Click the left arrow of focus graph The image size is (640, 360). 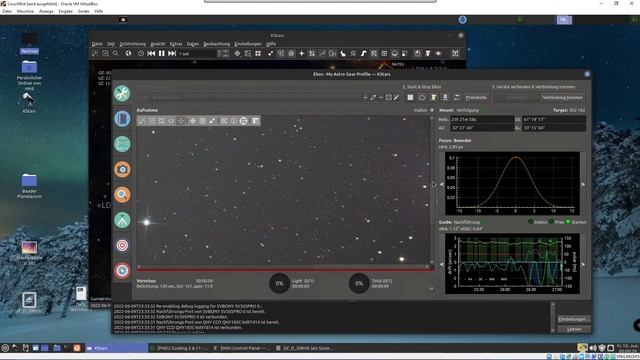click(442, 184)
